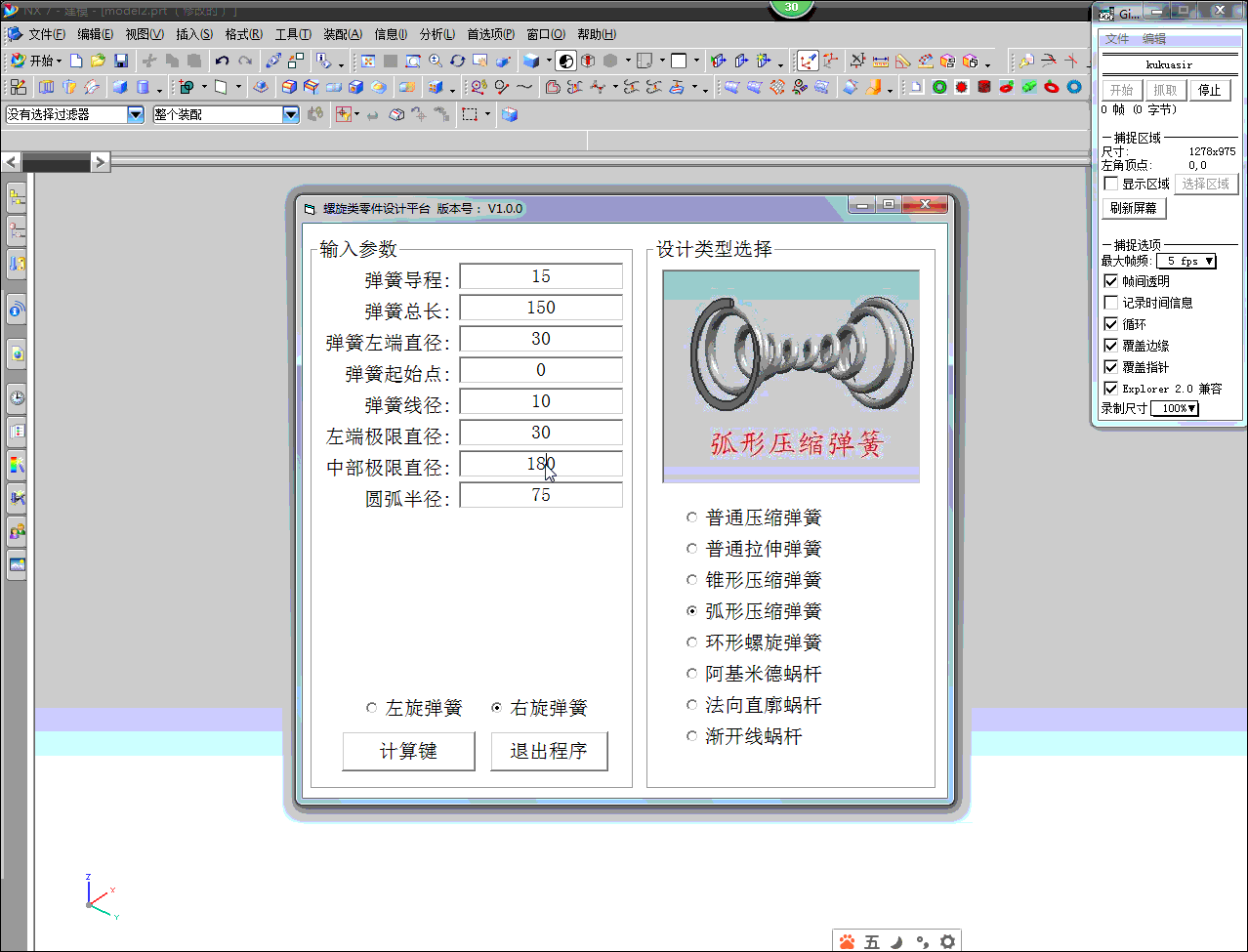Click the 计算键 button
The height and width of the screenshot is (952, 1248).
[x=408, y=751]
